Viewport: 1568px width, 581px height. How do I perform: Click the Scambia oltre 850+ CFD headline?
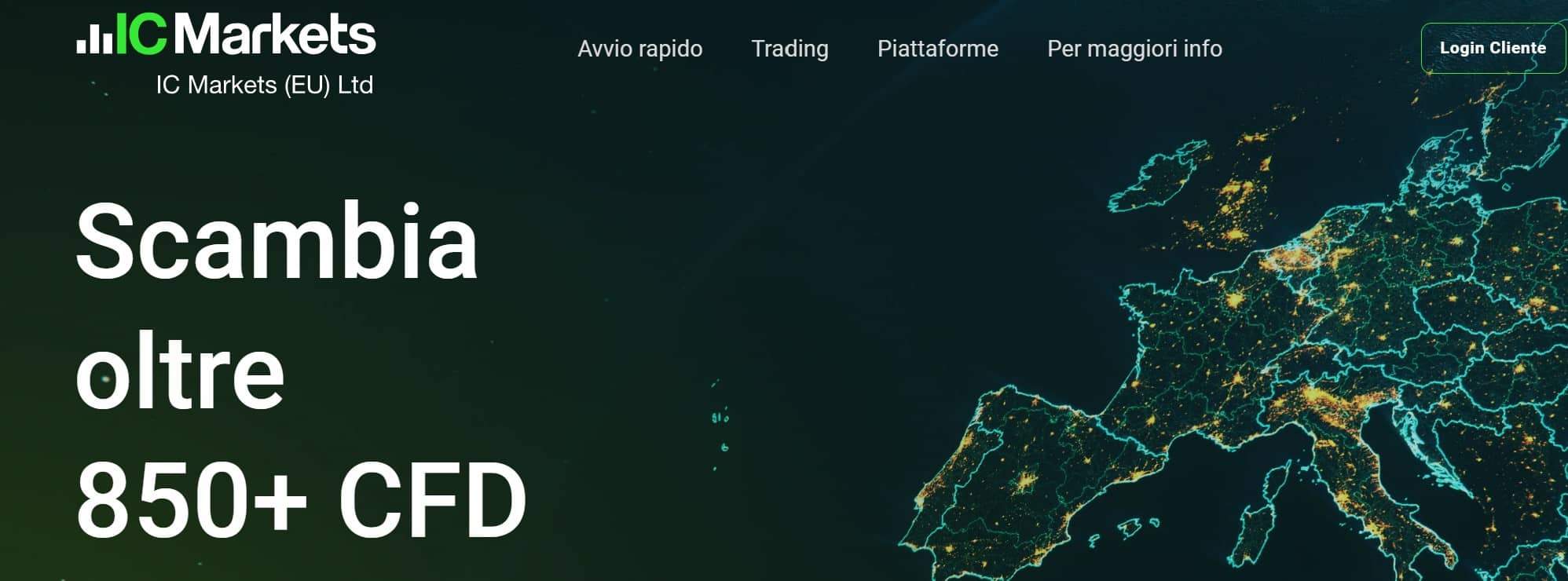click(301, 370)
